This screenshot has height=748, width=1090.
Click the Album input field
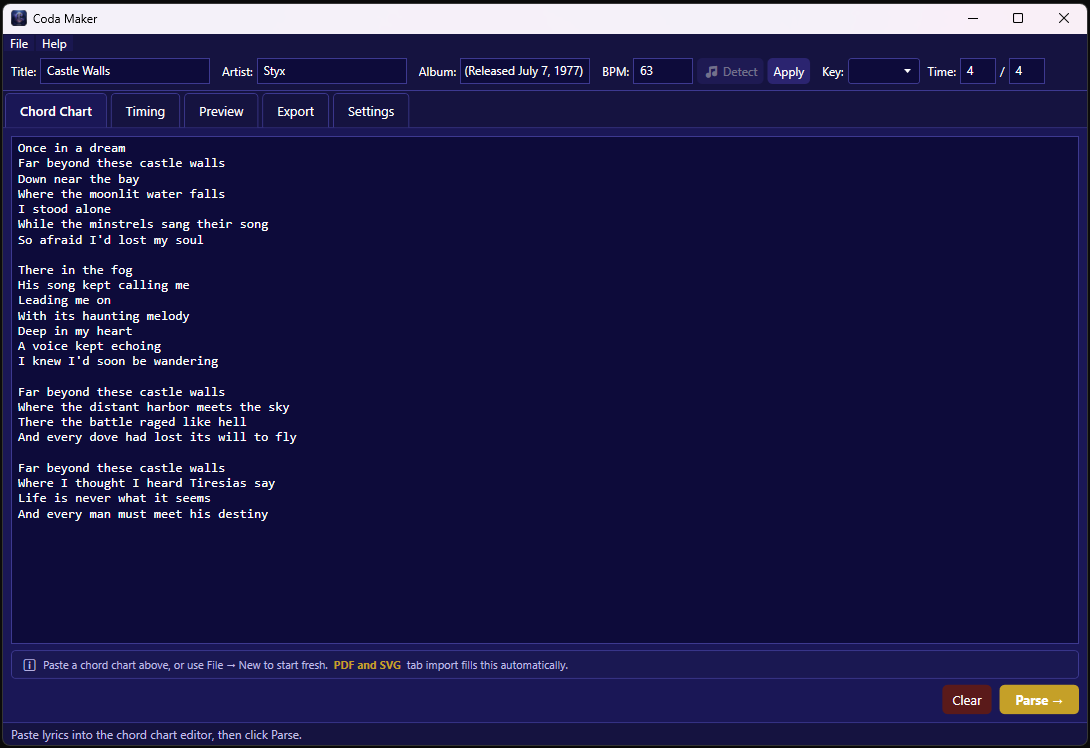click(525, 71)
